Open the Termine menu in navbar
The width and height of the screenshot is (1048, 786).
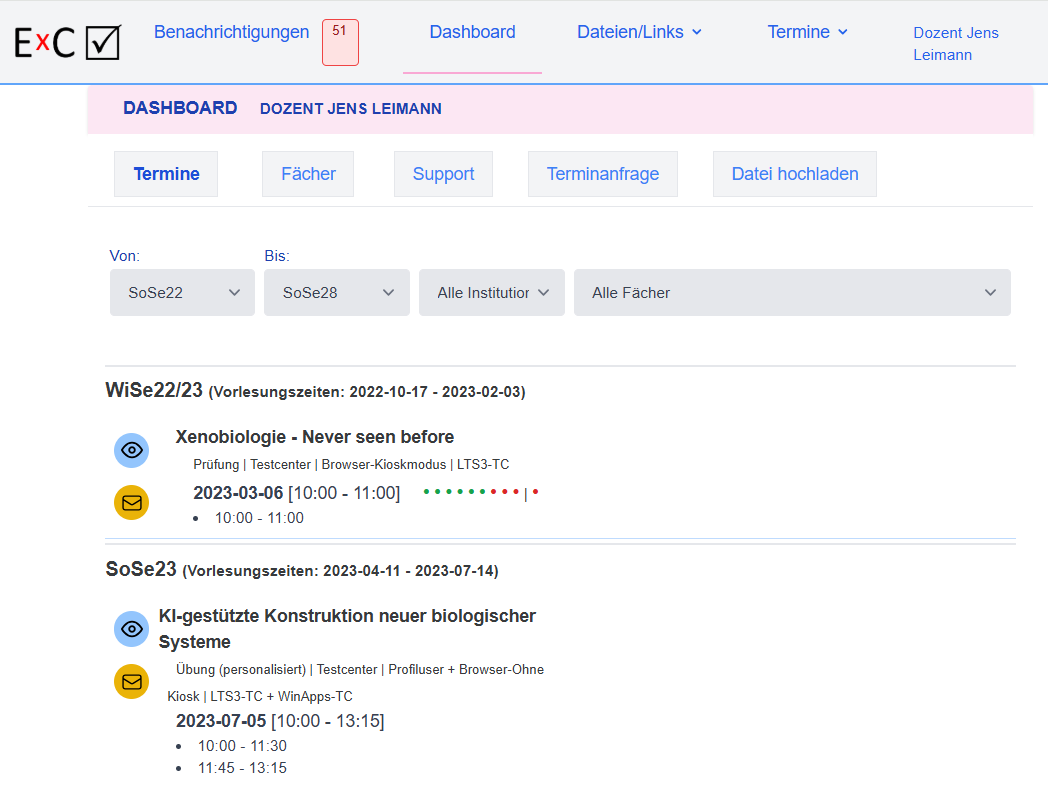point(807,32)
